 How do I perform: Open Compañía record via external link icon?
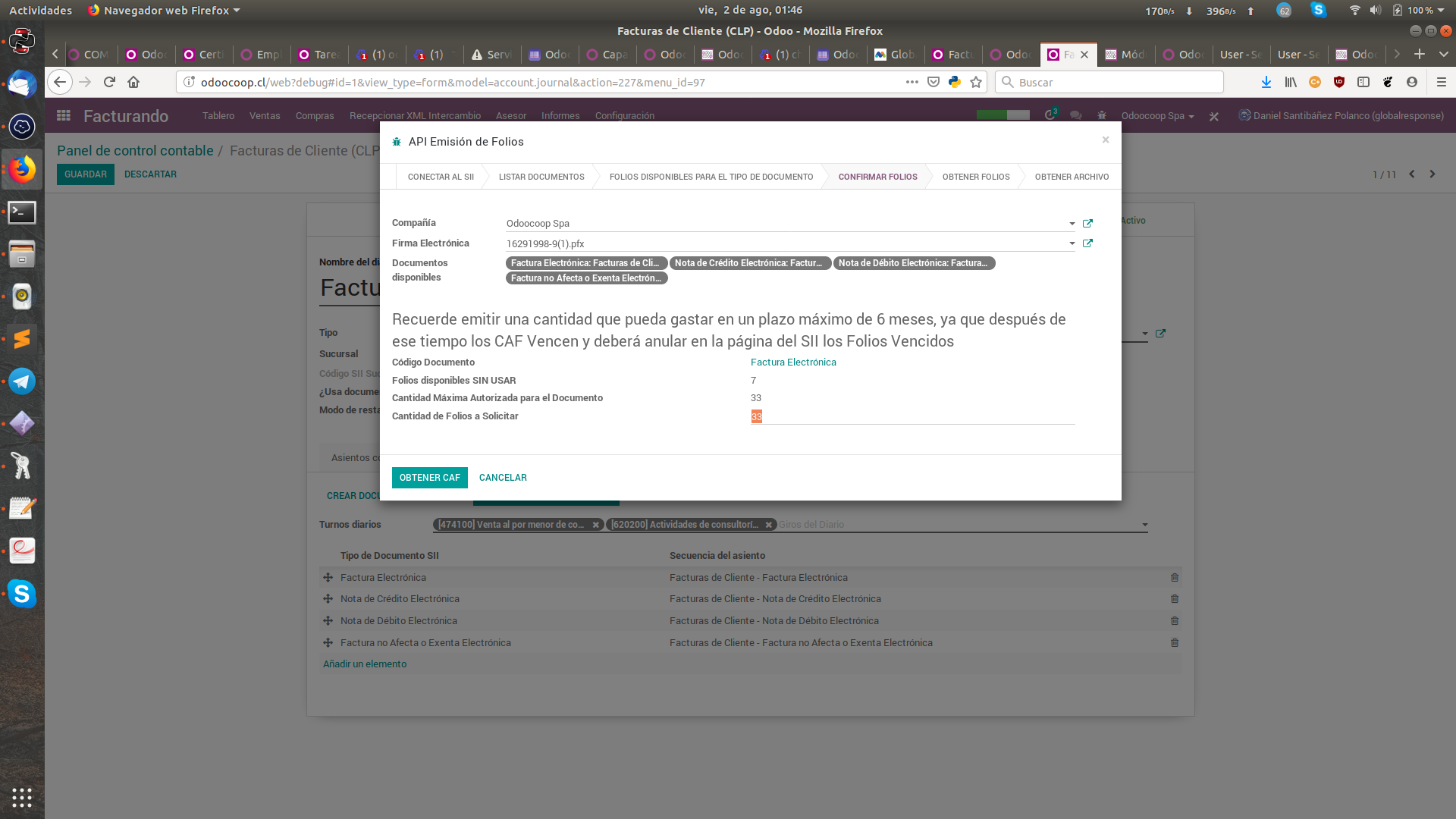coord(1088,223)
